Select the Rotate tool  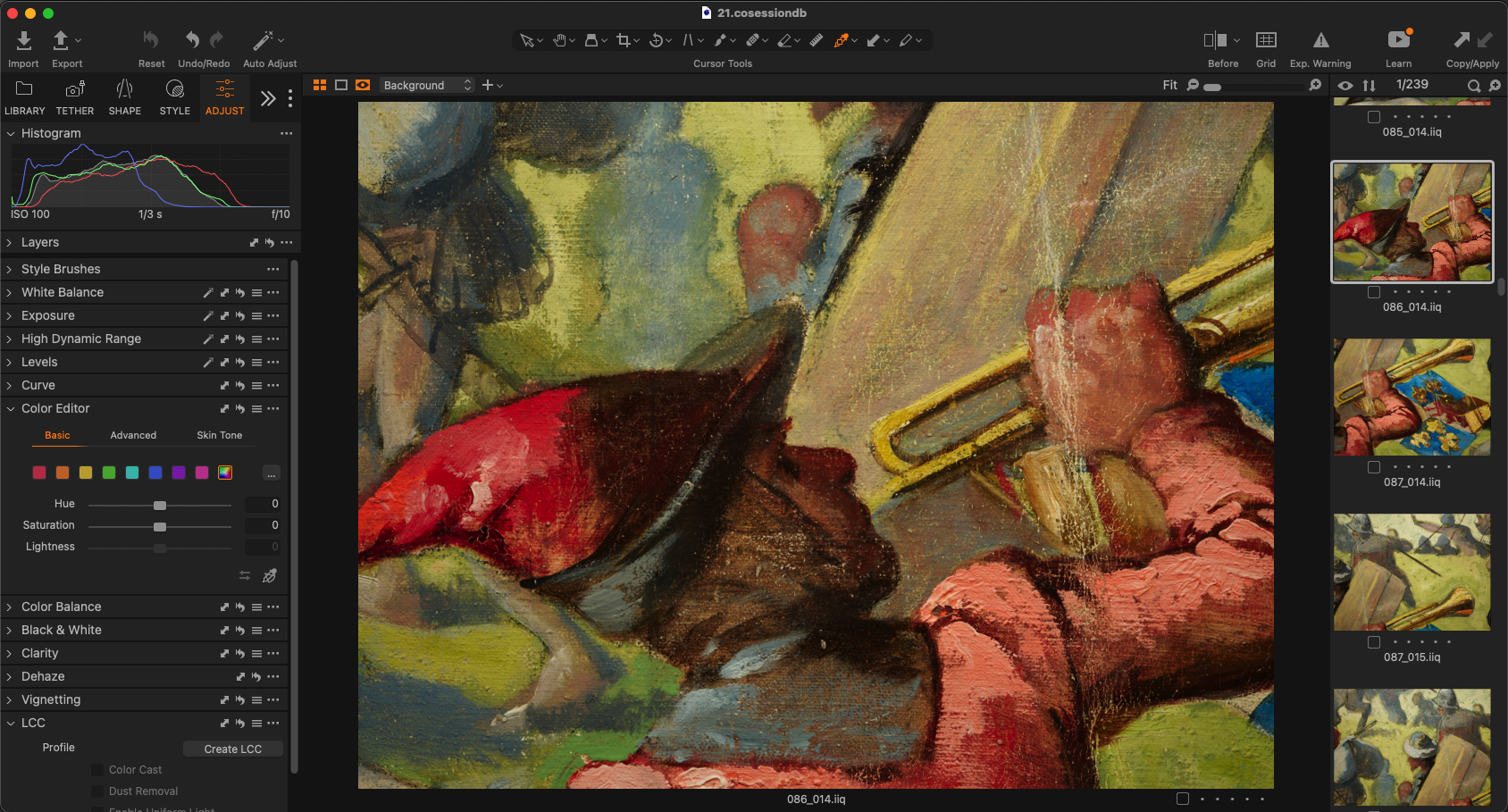coord(656,40)
